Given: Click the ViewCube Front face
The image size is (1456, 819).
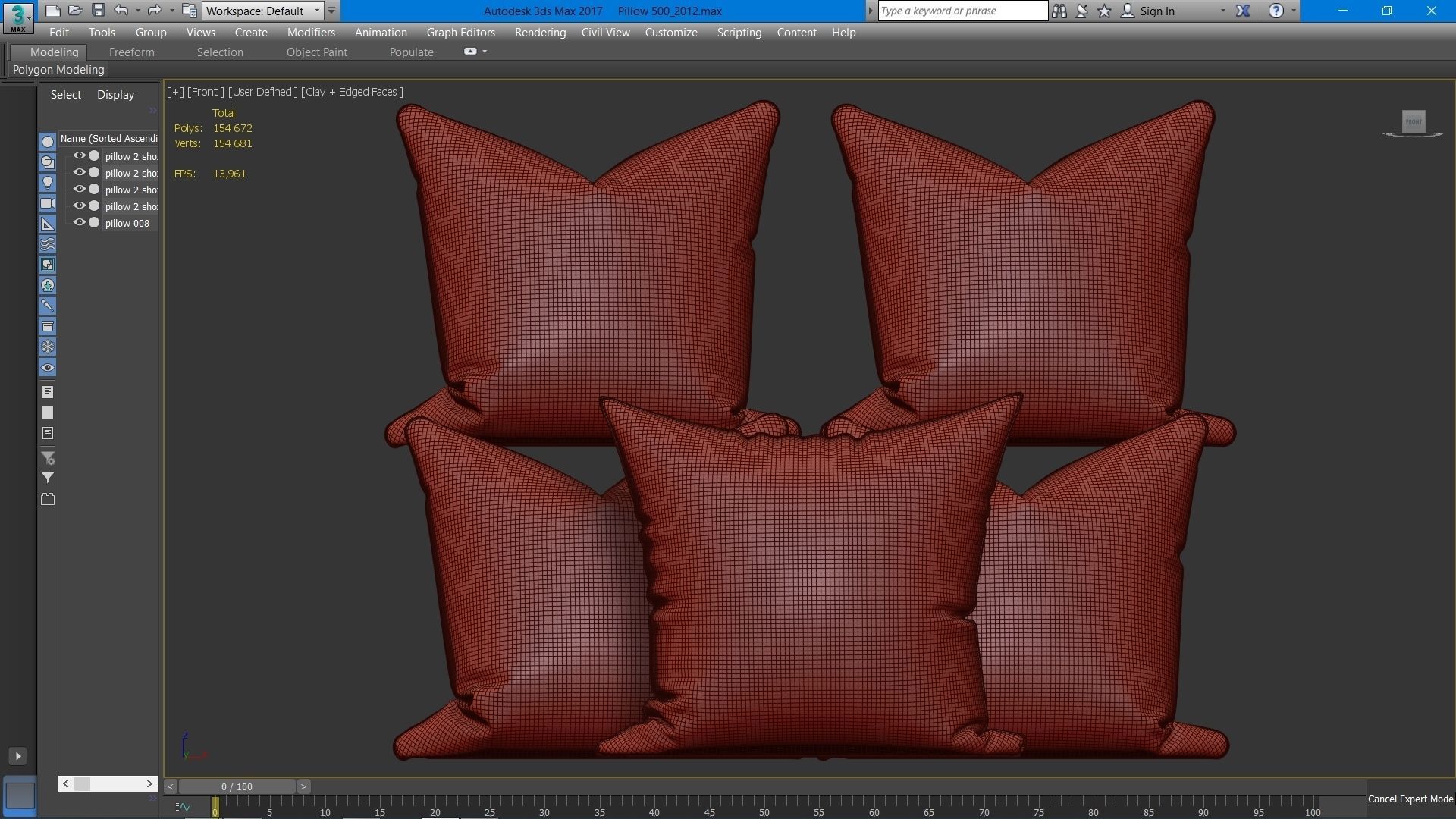Looking at the screenshot, I should tap(1413, 121).
